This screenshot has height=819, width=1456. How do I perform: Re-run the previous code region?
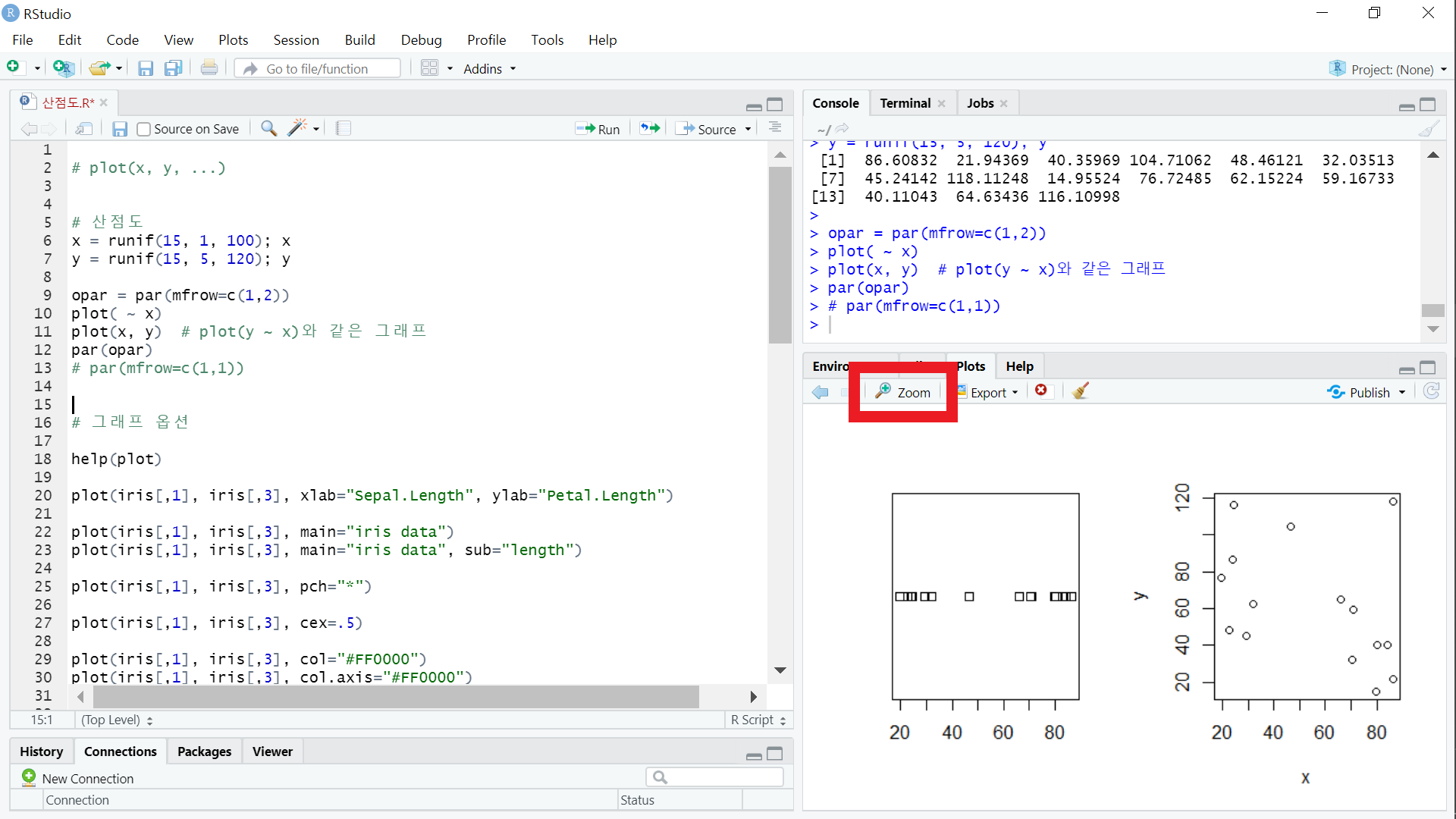(650, 128)
